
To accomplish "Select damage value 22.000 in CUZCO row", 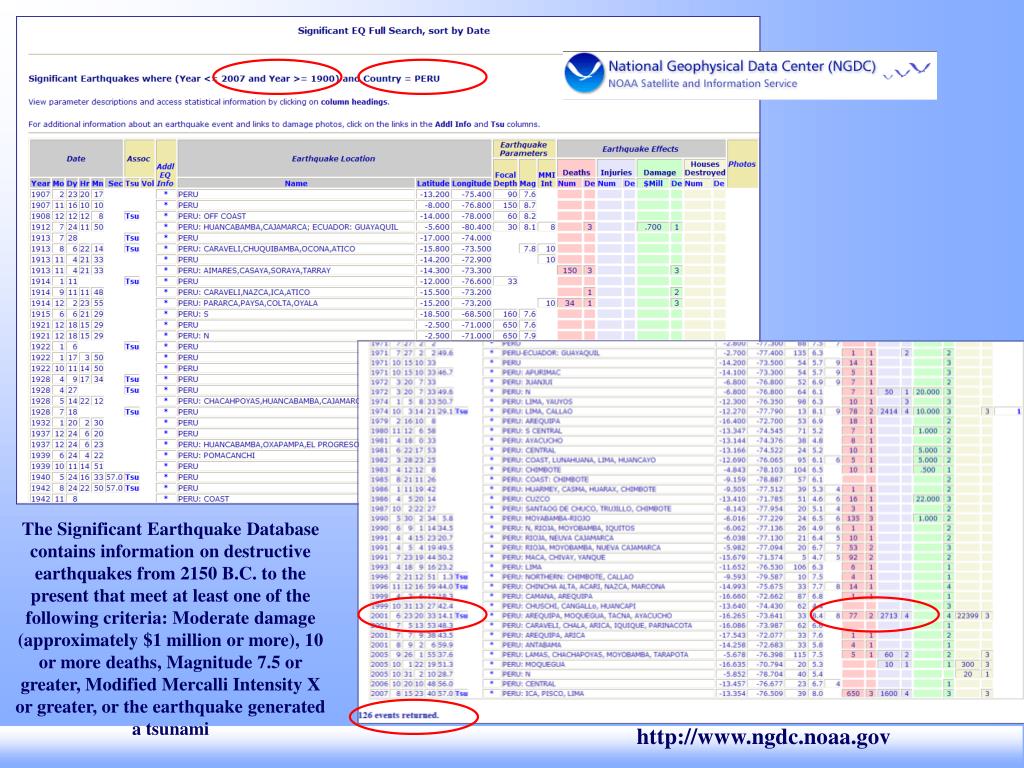I will [927, 499].
